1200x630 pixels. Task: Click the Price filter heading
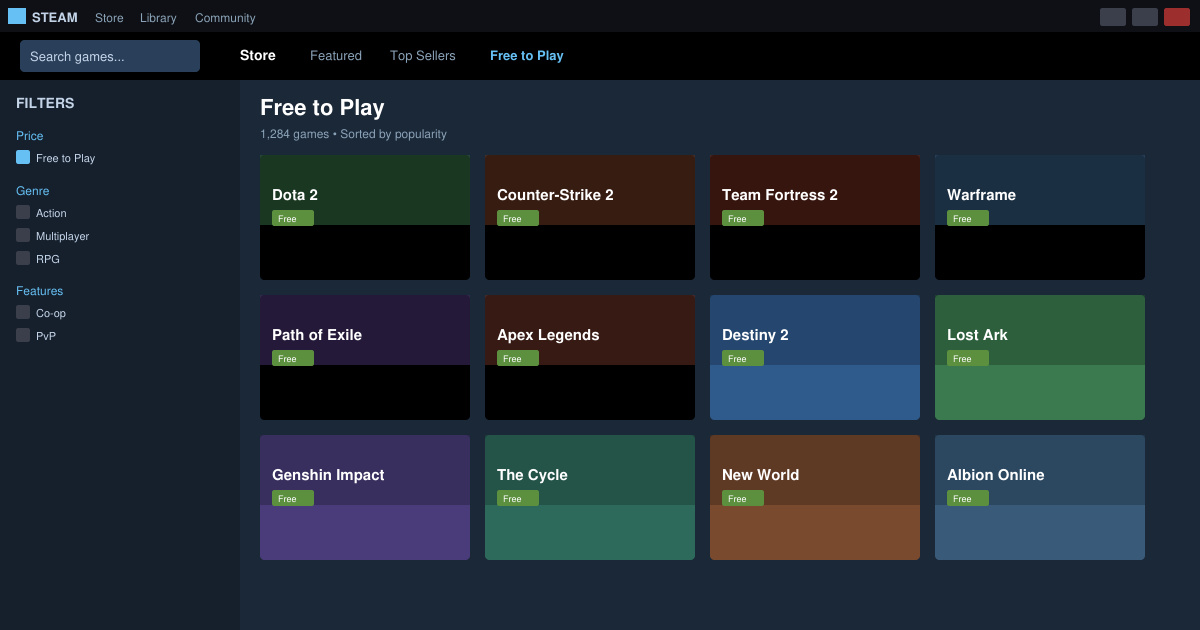coord(30,136)
